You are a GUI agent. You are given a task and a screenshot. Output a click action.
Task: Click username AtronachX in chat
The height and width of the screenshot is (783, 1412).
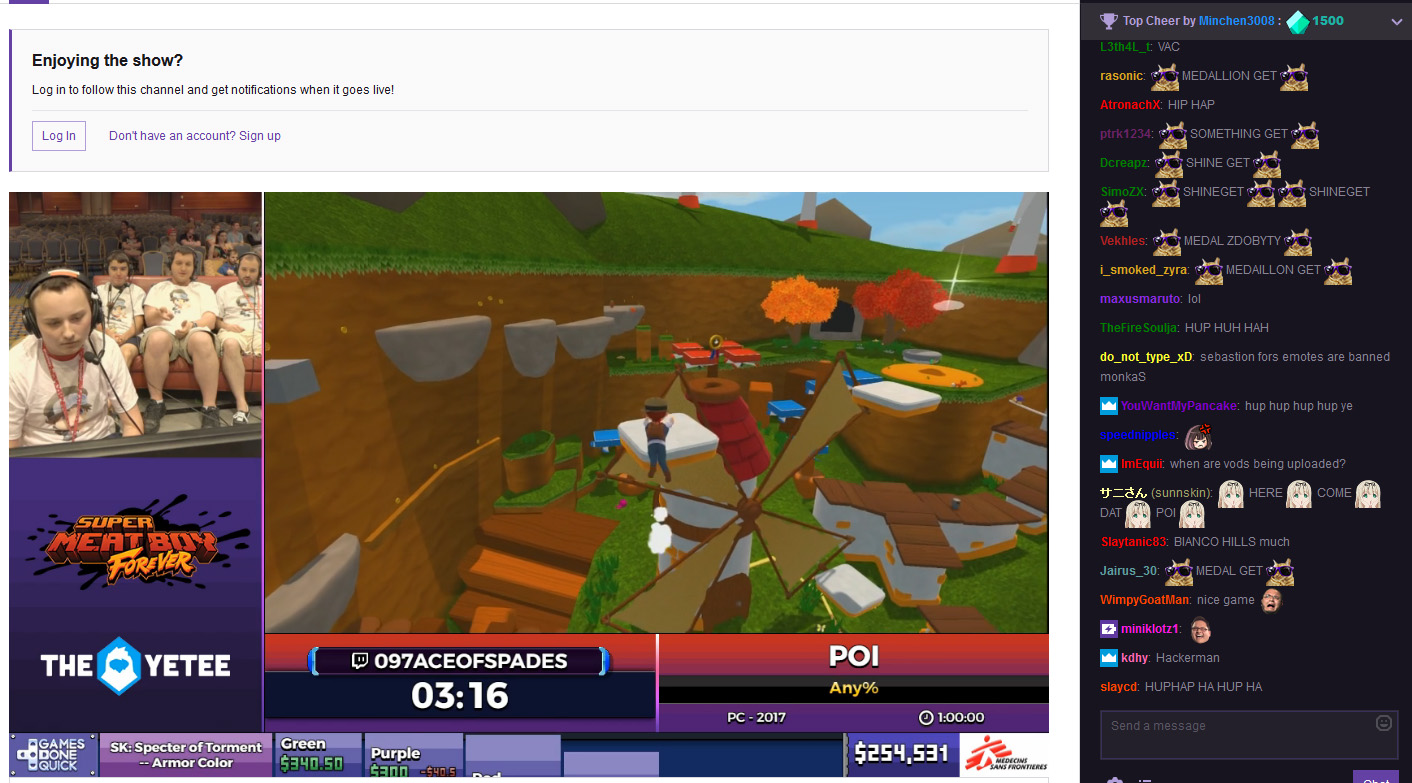(1131, 105)
